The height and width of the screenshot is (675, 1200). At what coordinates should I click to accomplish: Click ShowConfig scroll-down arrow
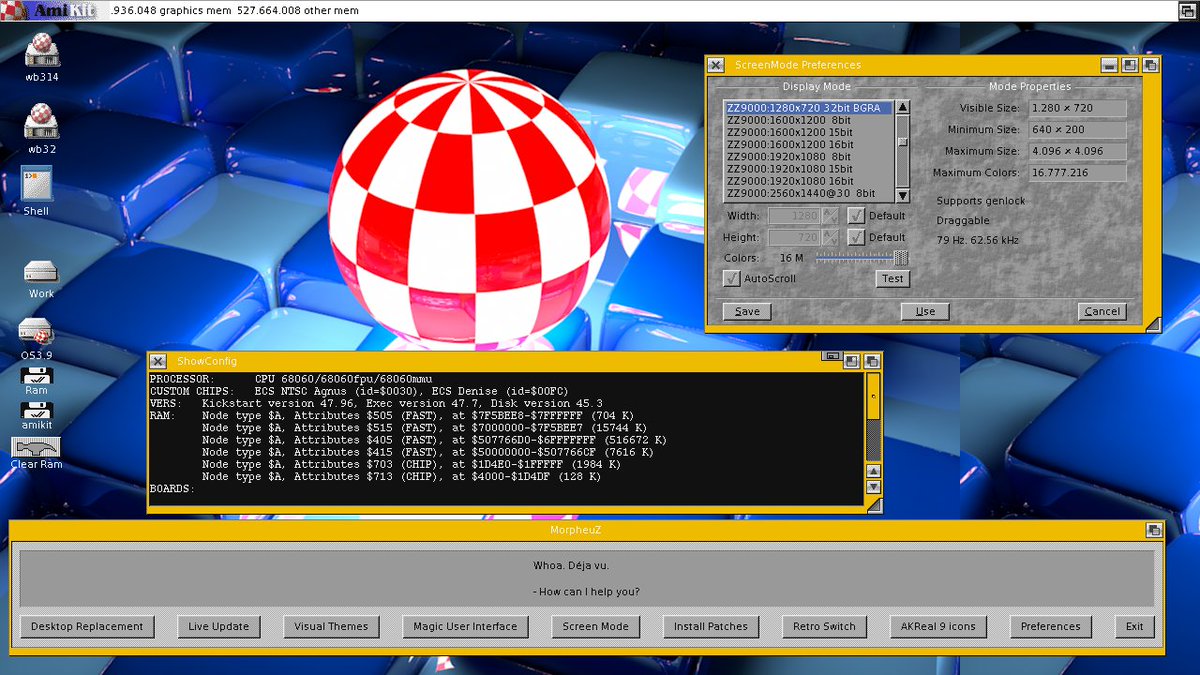point(873,487)
